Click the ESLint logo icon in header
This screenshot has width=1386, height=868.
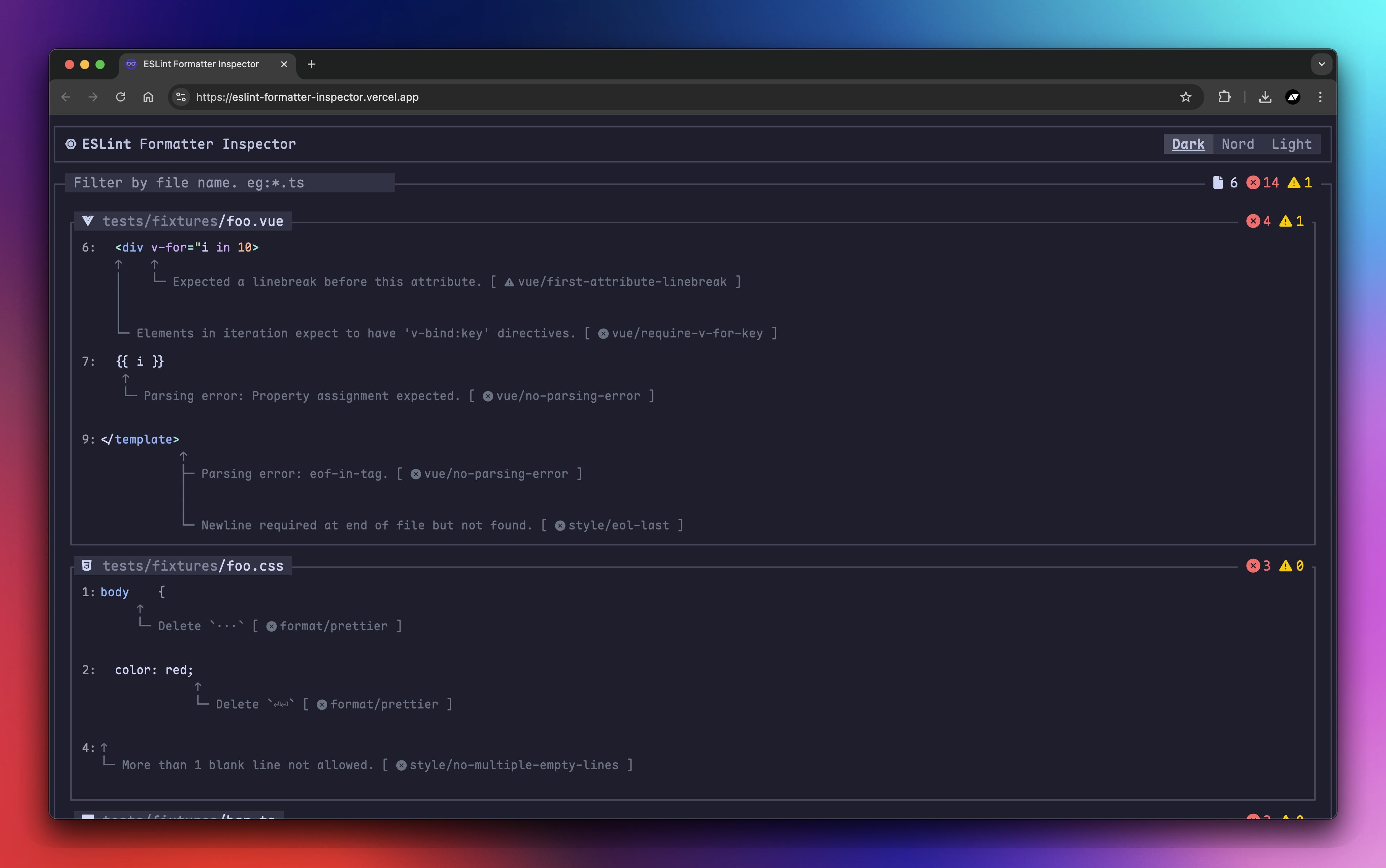point(71,144)
